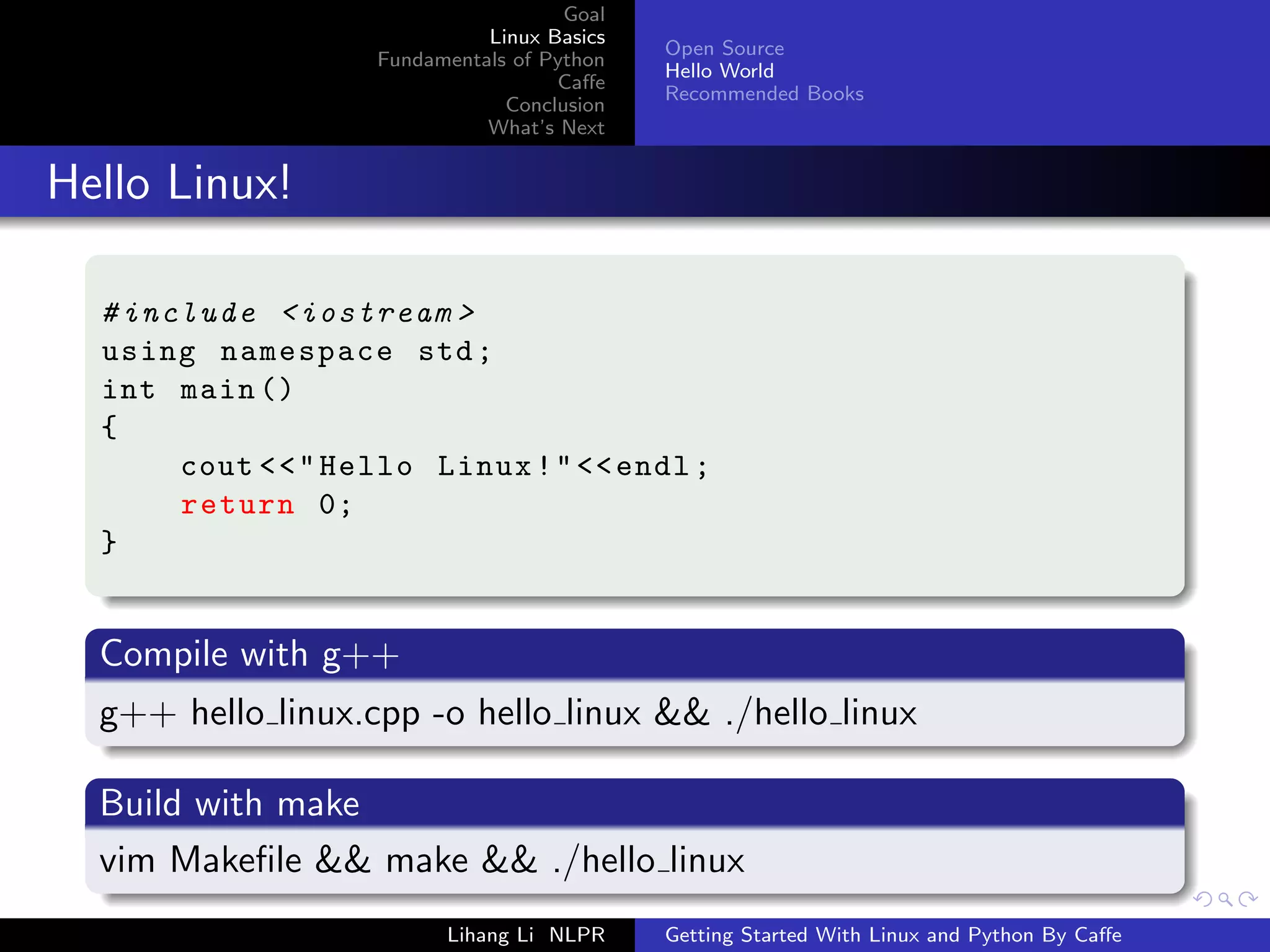Click the author name 'Lihang Li NLPR'
Viewport: 1270px width, 952px height.
tap(526, 935)
